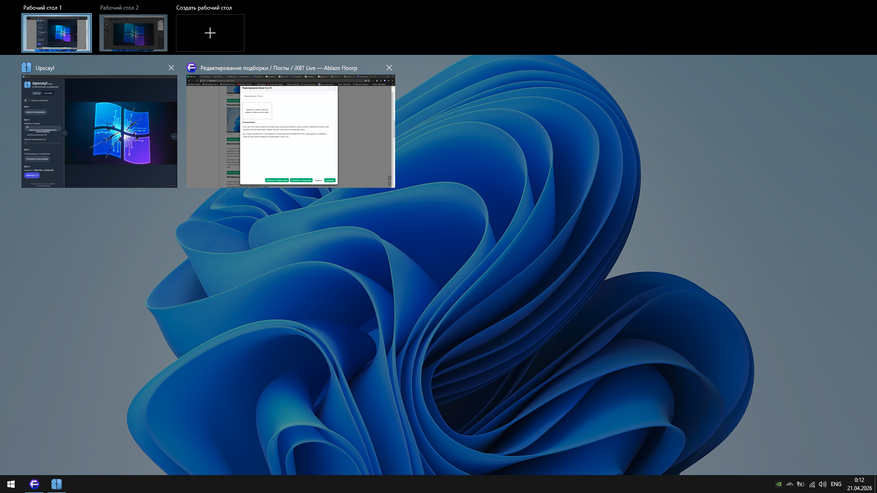Click the "Рабочий стол 2" label
This screenshot has width=877, height=493.
point(119,8)
